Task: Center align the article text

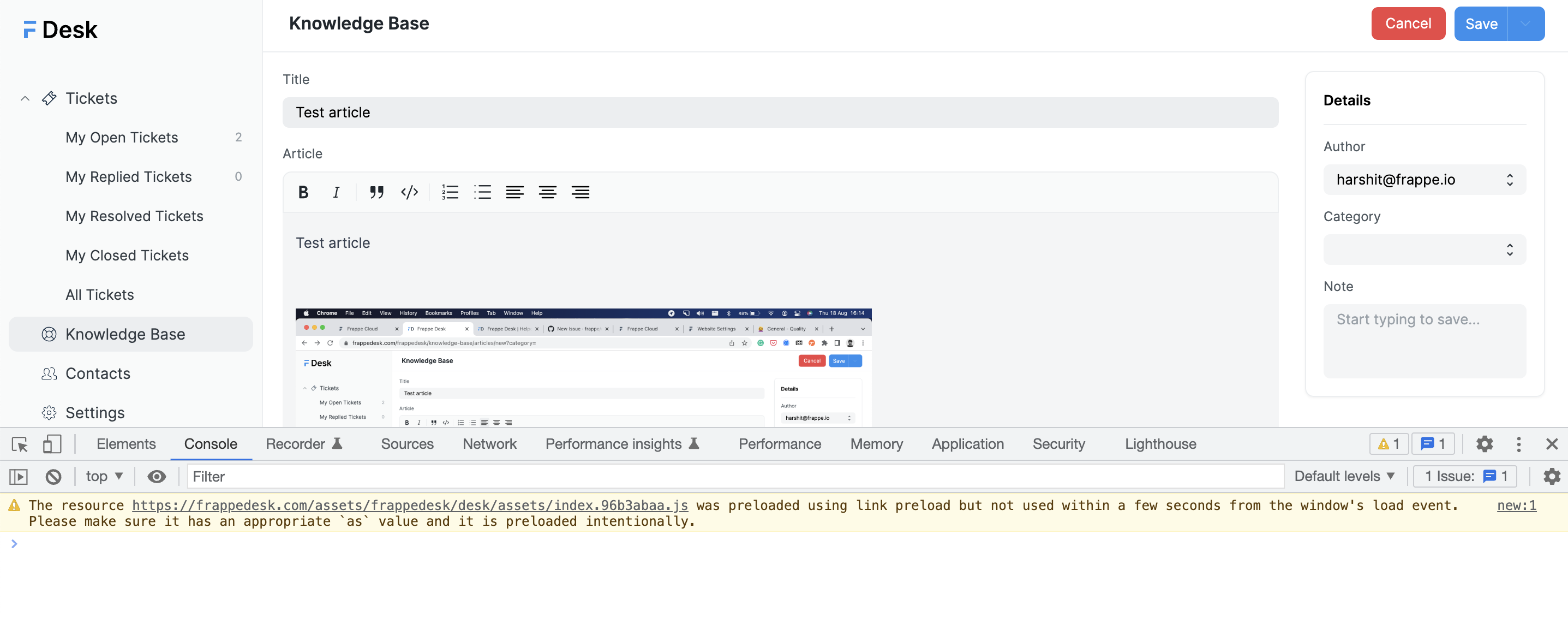Action: (x=548, y=192)
